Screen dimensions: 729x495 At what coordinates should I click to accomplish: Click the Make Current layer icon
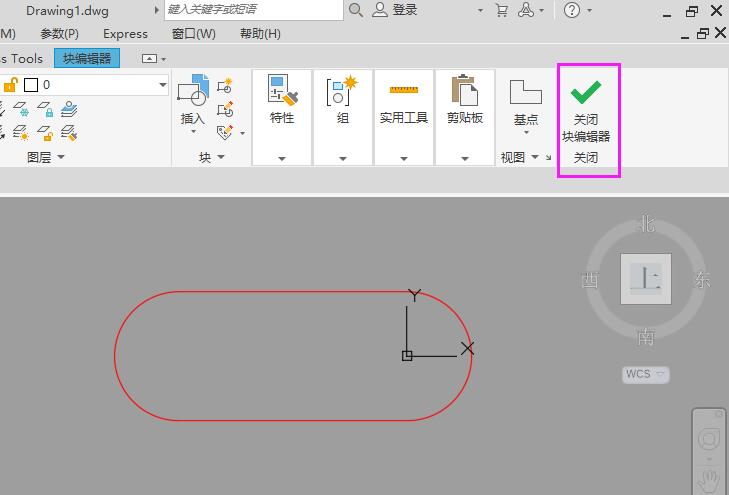click(x=69, y=109)
